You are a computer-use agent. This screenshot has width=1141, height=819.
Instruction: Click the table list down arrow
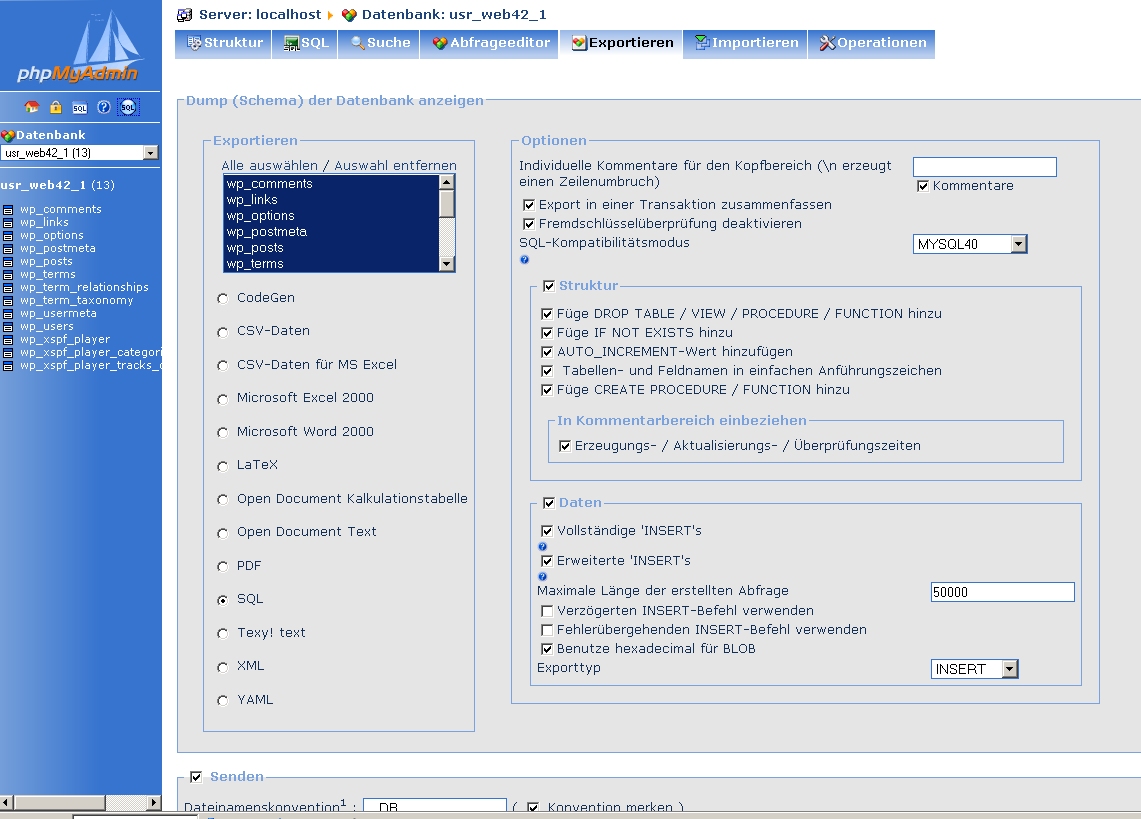[447, 264]
